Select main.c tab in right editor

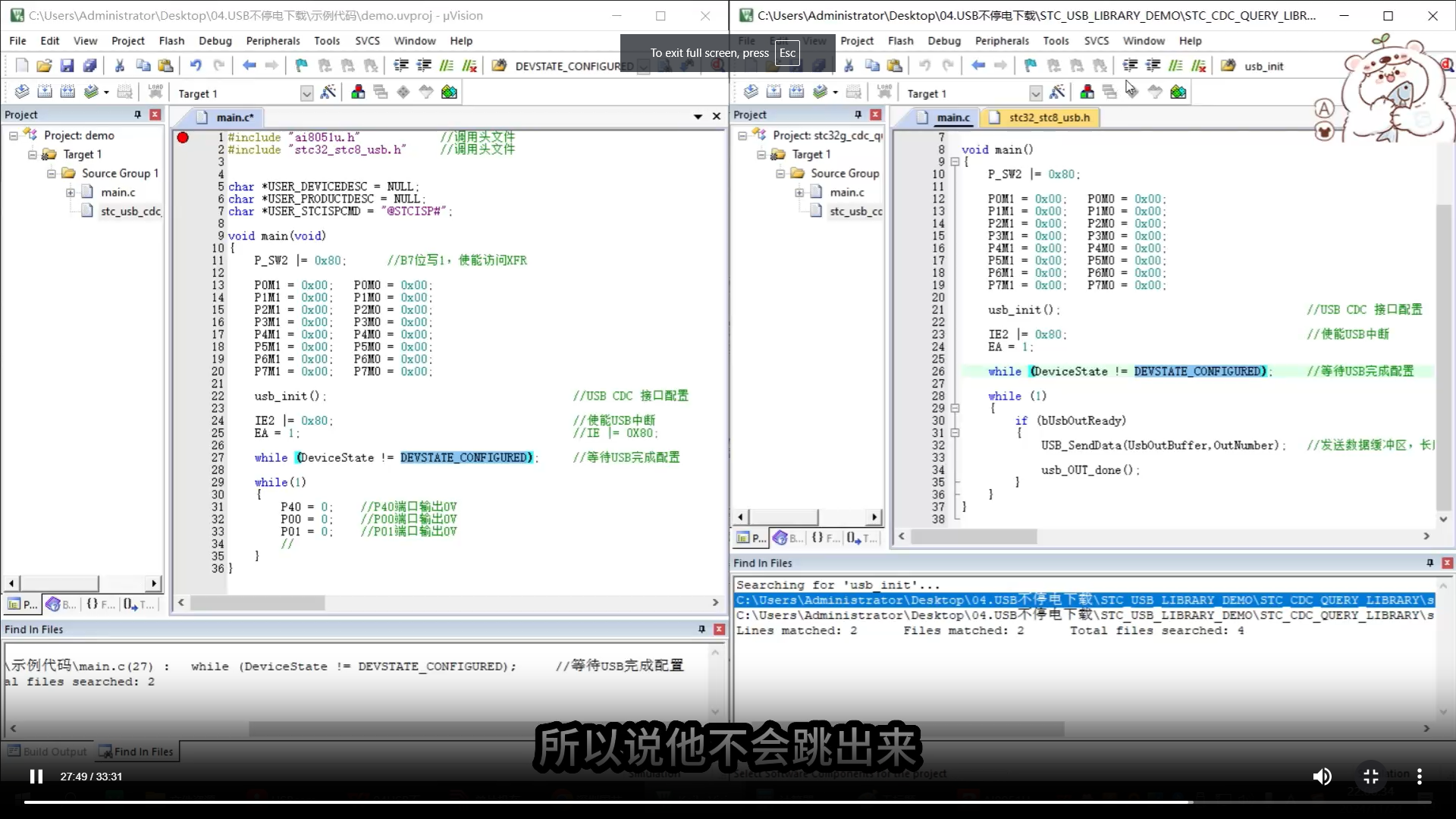943,118
